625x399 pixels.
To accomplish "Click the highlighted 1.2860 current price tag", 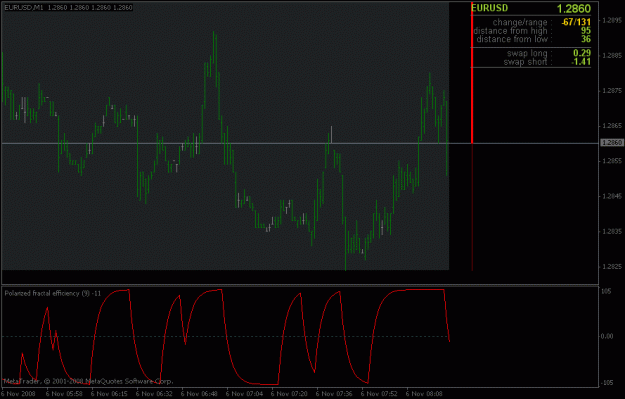I will click(612, 143).
